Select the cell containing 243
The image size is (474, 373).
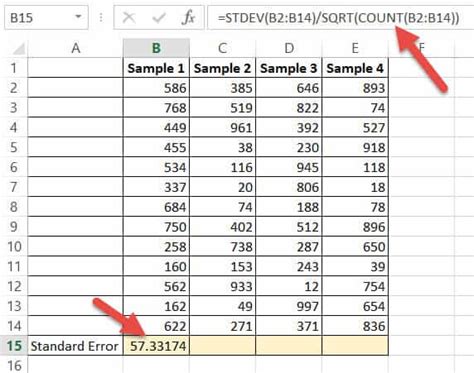click(x=289, y=266)
